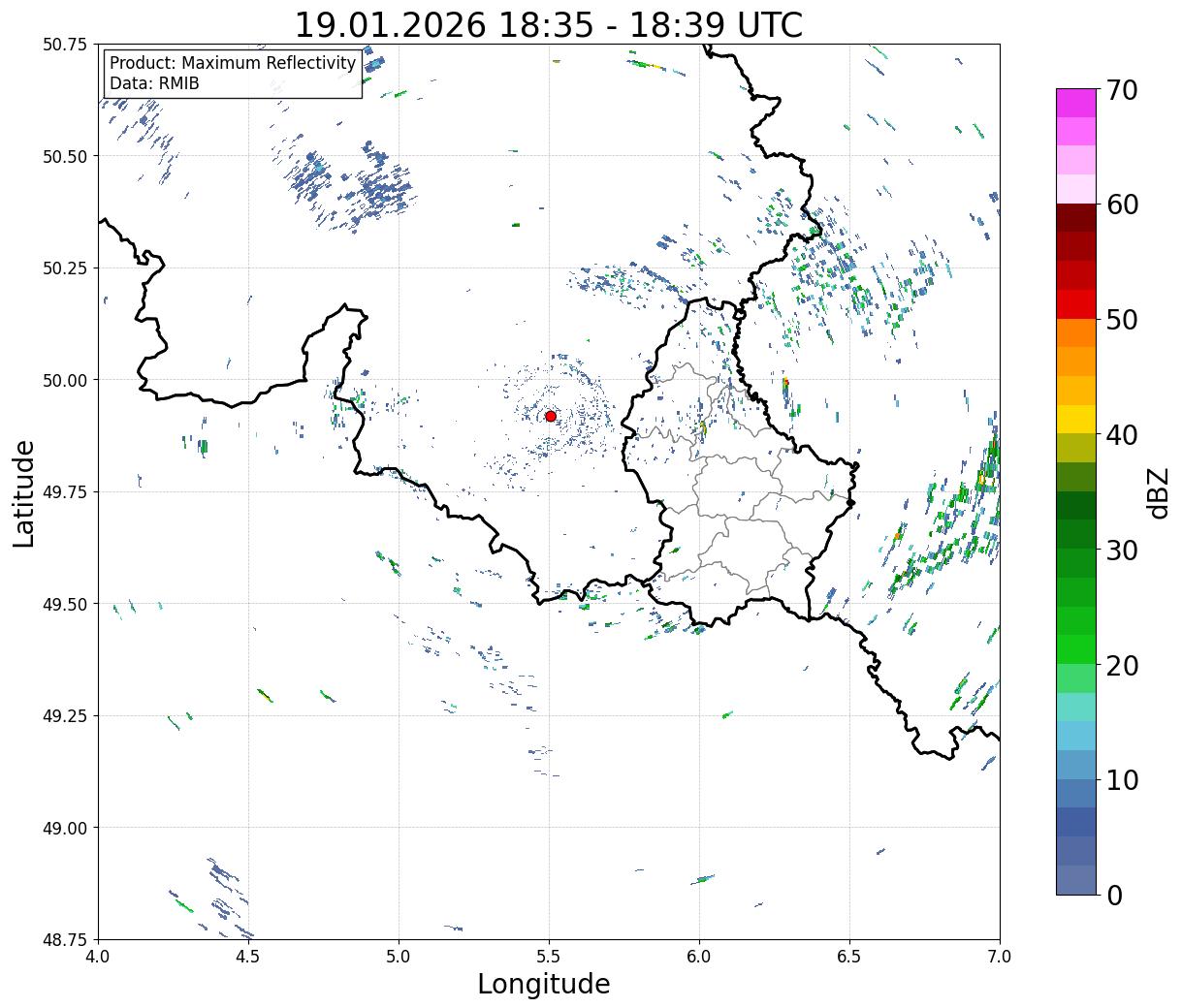Click the latitude tick label 49.25
This screenshot has width=1182, height=1008.
click(x=65, y=716)
